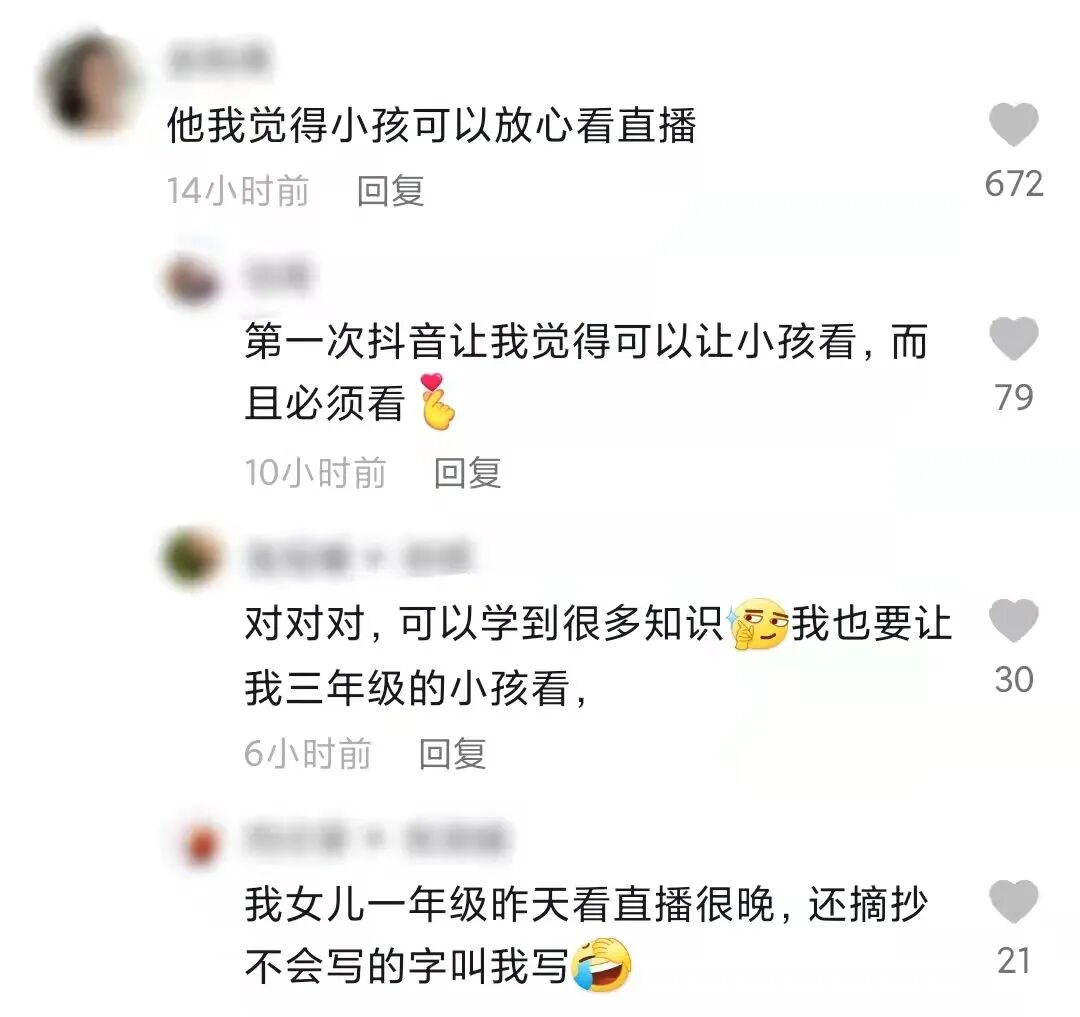Like the comment with 672 likes
Image resolution: width=1080 pixels, height=1017 pixels.
coord(1013,125)
